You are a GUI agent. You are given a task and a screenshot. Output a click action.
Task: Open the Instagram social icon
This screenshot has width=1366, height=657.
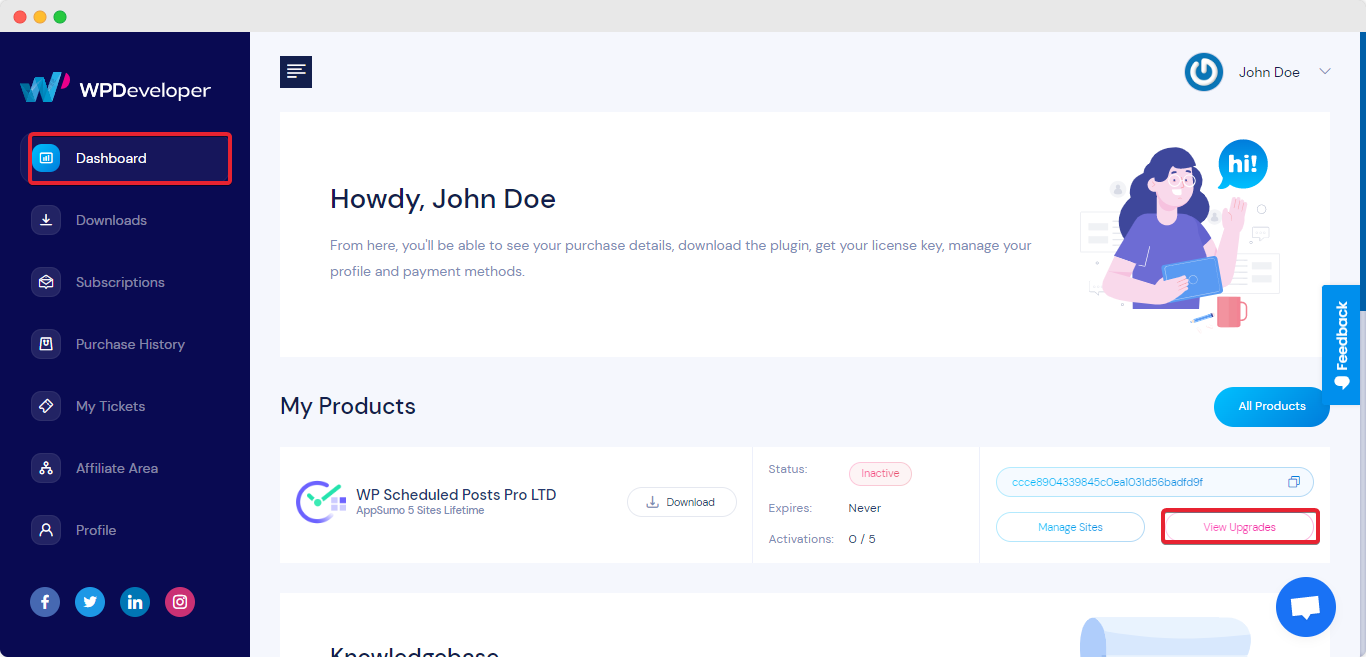(x=180, y=602)
